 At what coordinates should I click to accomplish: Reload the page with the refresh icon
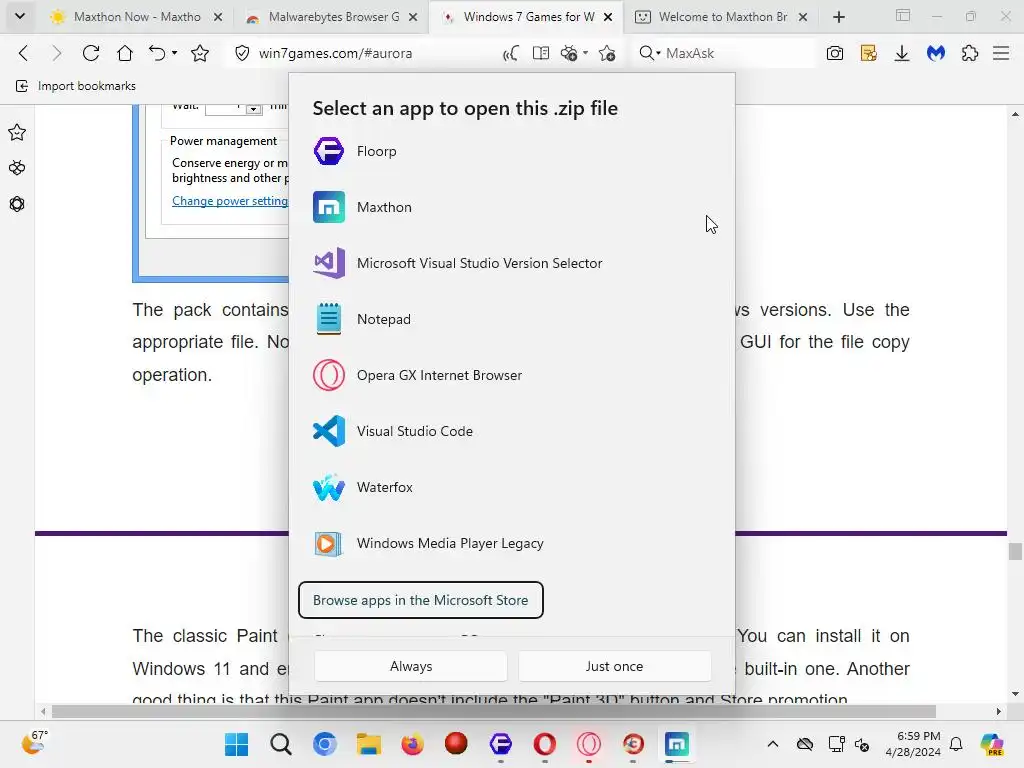[x=91, y=53]
